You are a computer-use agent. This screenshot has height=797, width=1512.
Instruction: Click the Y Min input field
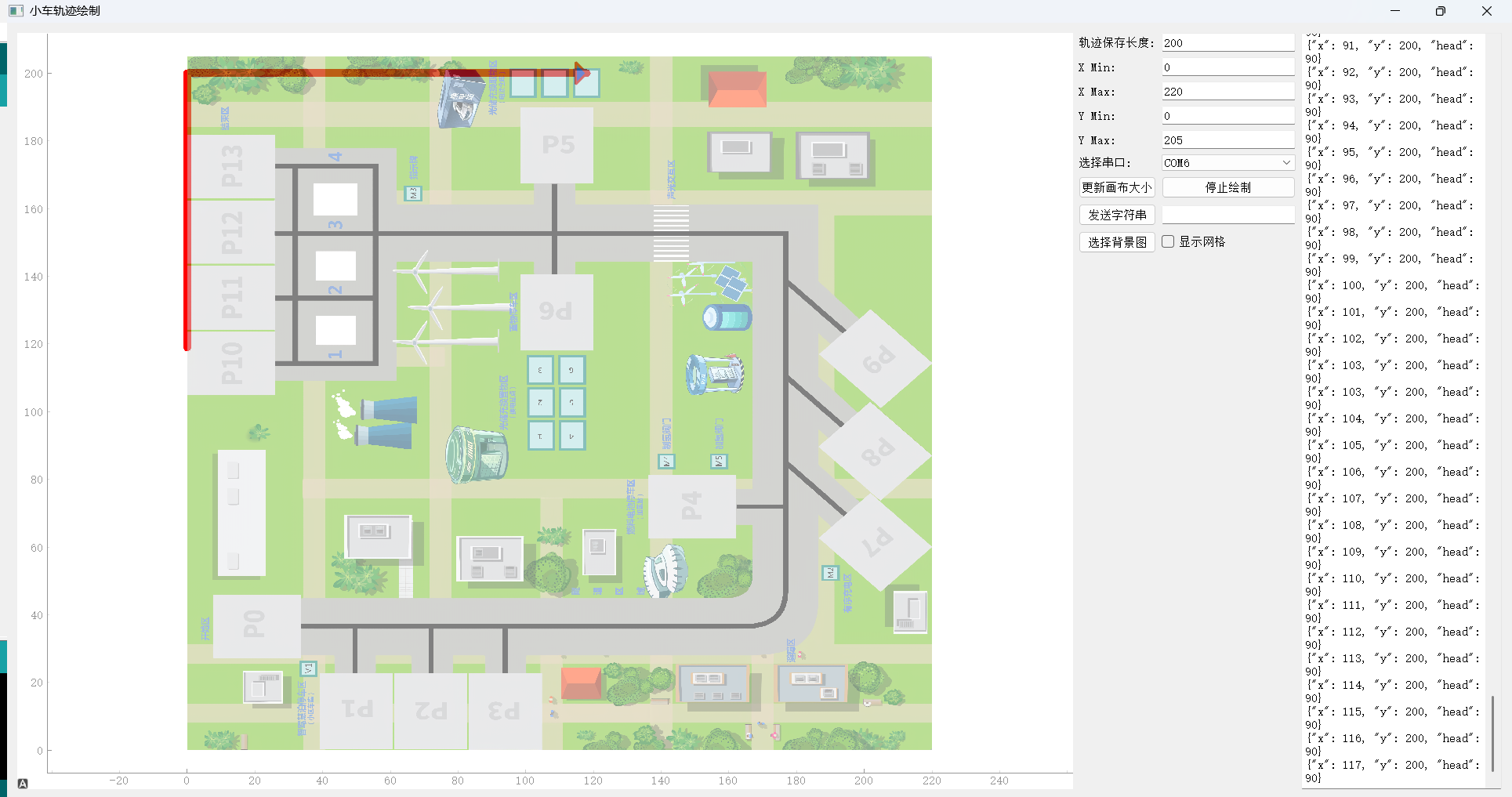tap(1227, 116)
